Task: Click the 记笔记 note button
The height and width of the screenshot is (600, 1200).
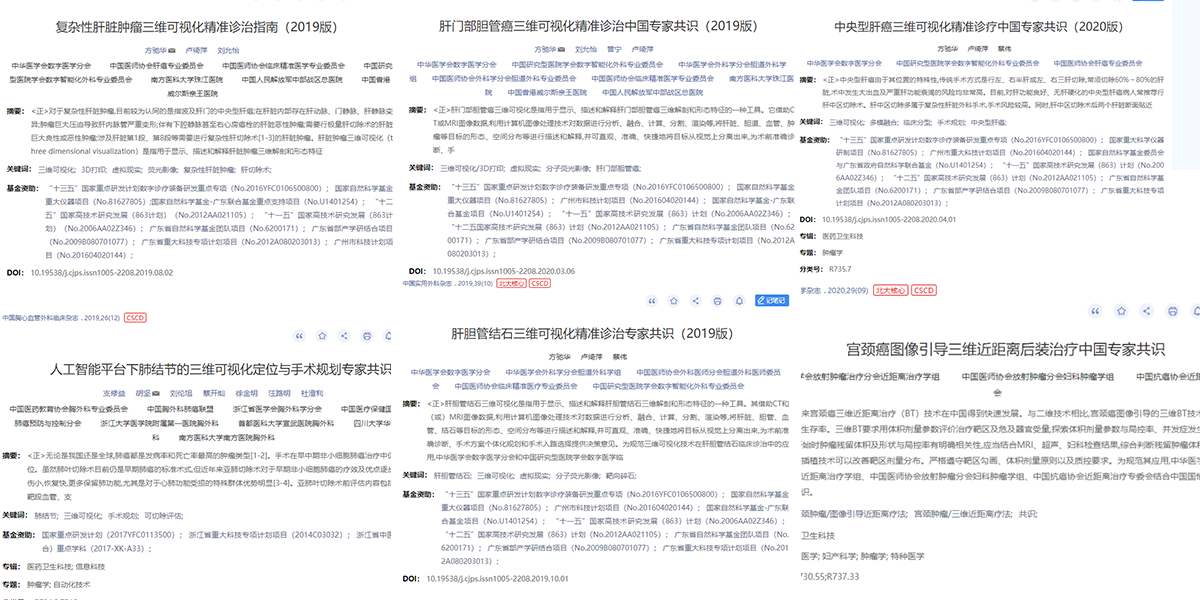Action: (774, 300)
